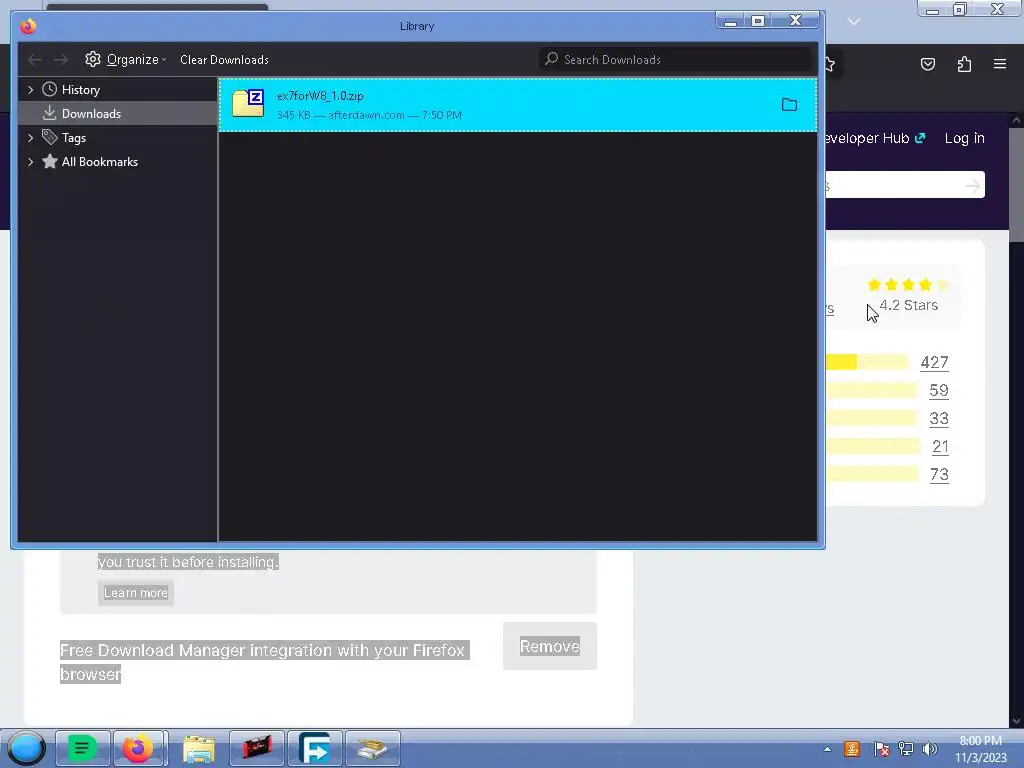1024x768 pixels.
Task: Show ex7forW8_1.0.zip in its folder
Action: (789, 104)
